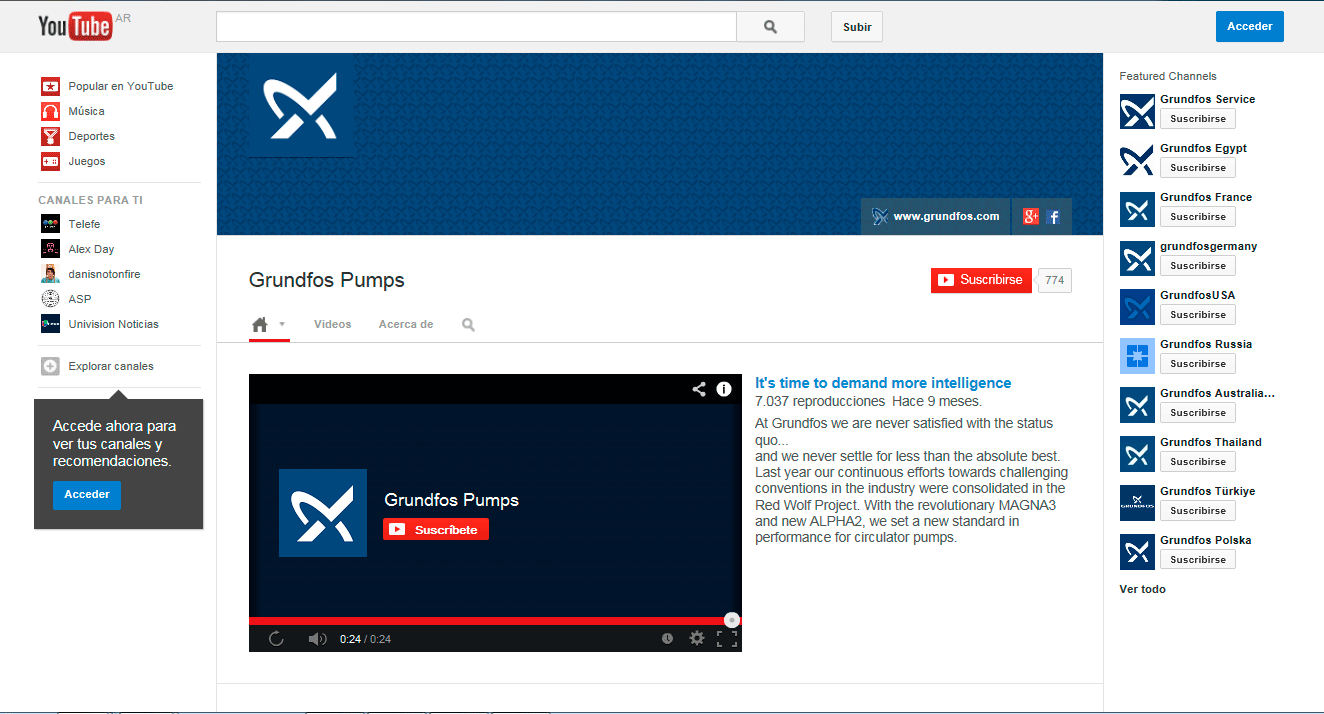Click Grundfos Pumps channel banner logo

point(302,105)
